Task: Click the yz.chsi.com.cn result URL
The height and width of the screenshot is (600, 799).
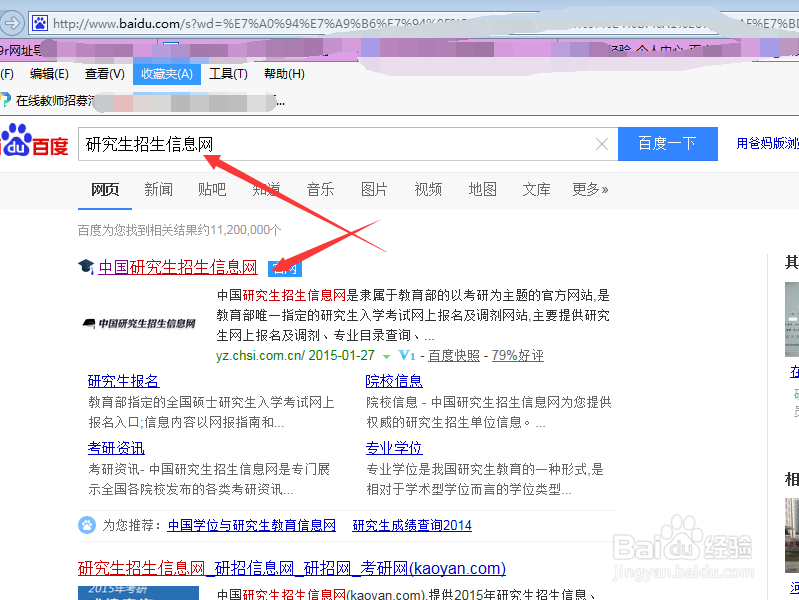Action: (x=260, y=355)
